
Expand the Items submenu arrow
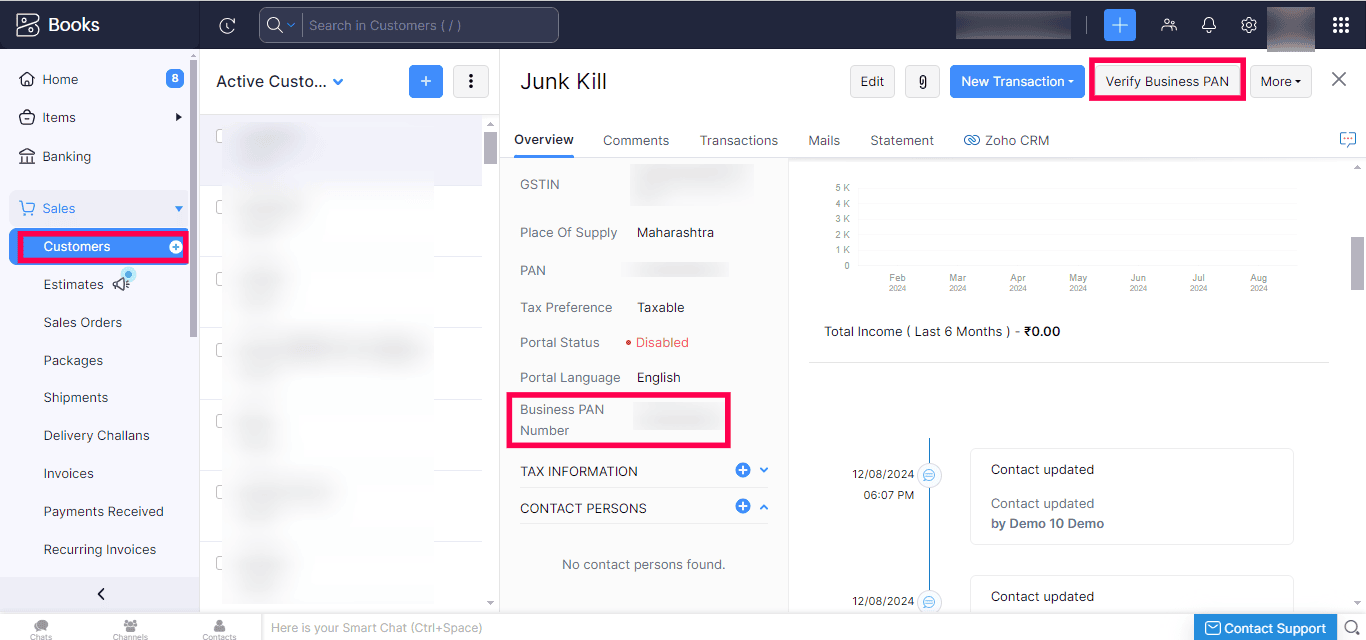tap(179, 117)
